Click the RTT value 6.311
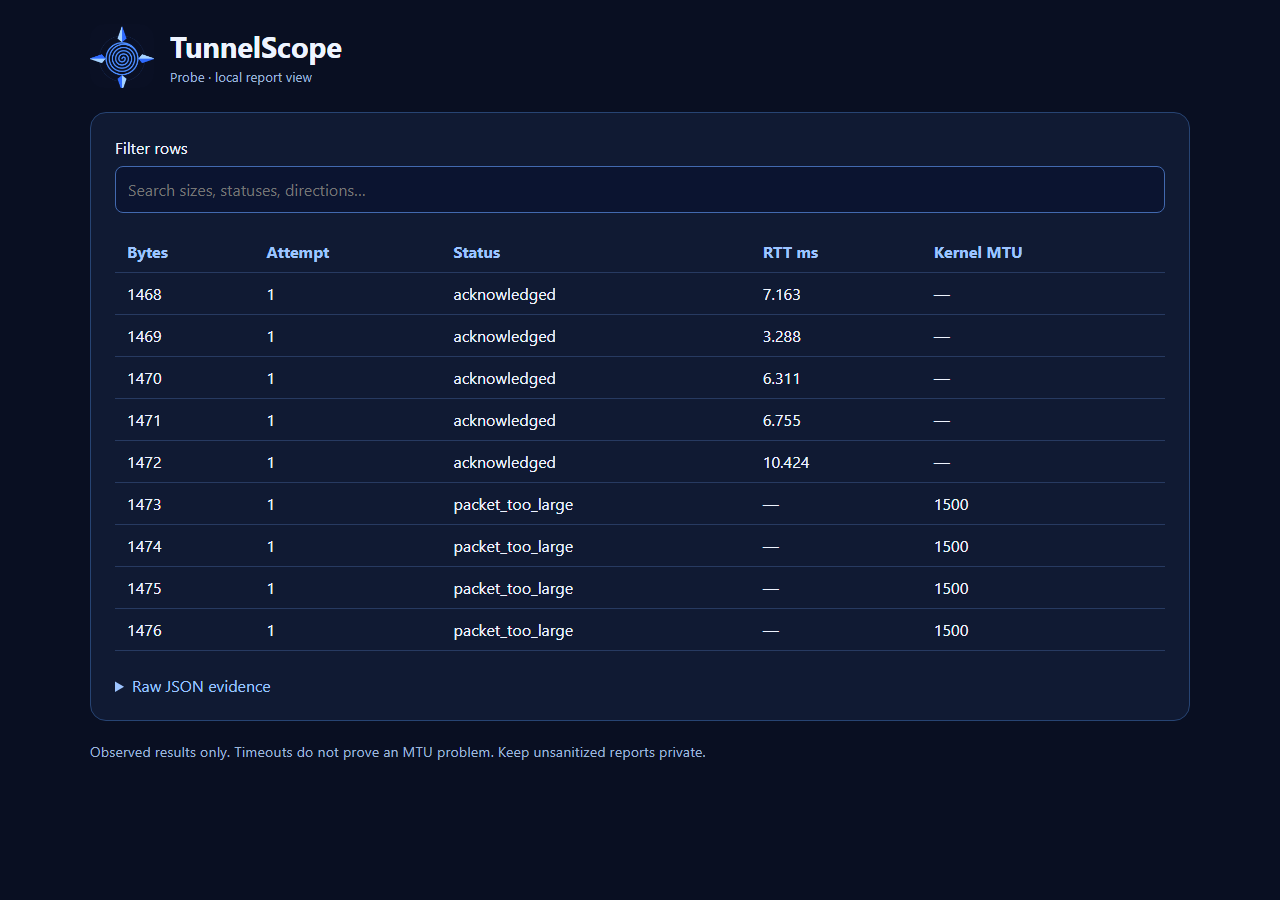 tap(782, 379)
